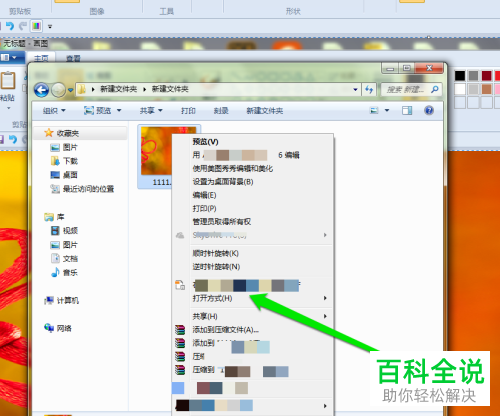500x416 pixels.
Task: Refresh the Explorer folder view
Action: pyautogui.click(x=369, y=89)
